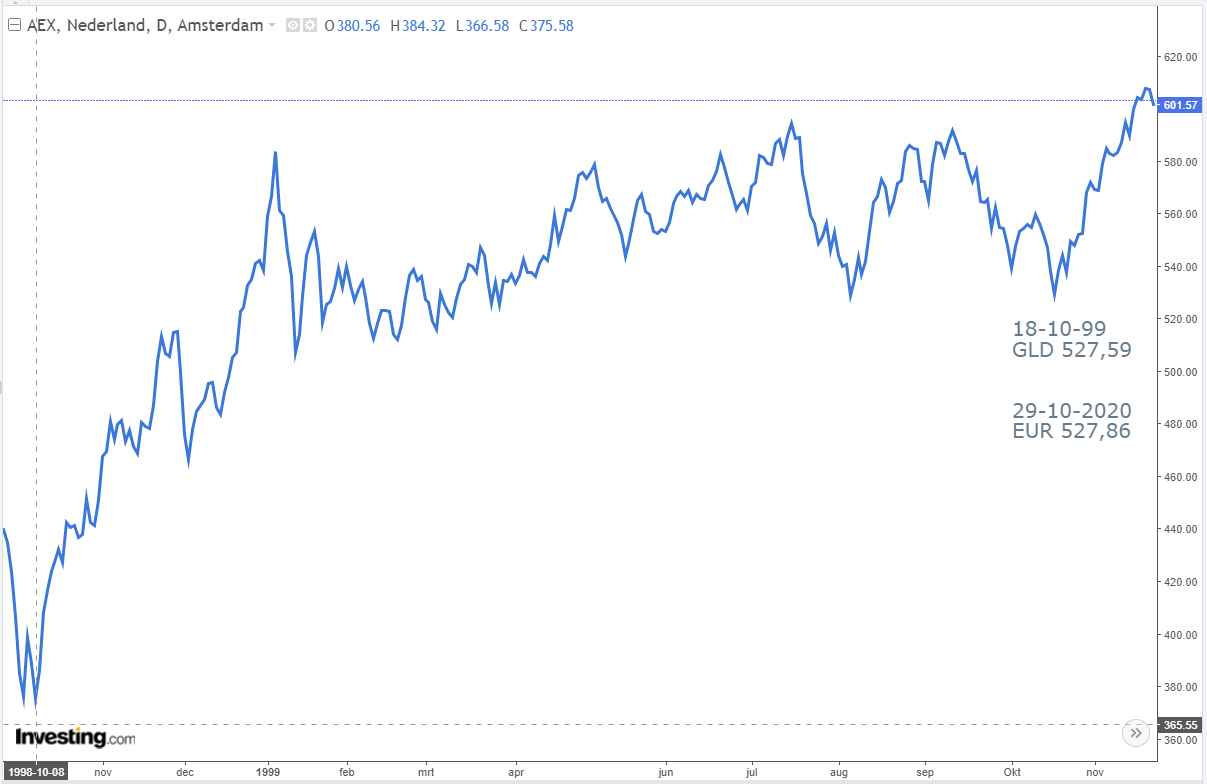Click the 620.00 price axis label

1181,57
